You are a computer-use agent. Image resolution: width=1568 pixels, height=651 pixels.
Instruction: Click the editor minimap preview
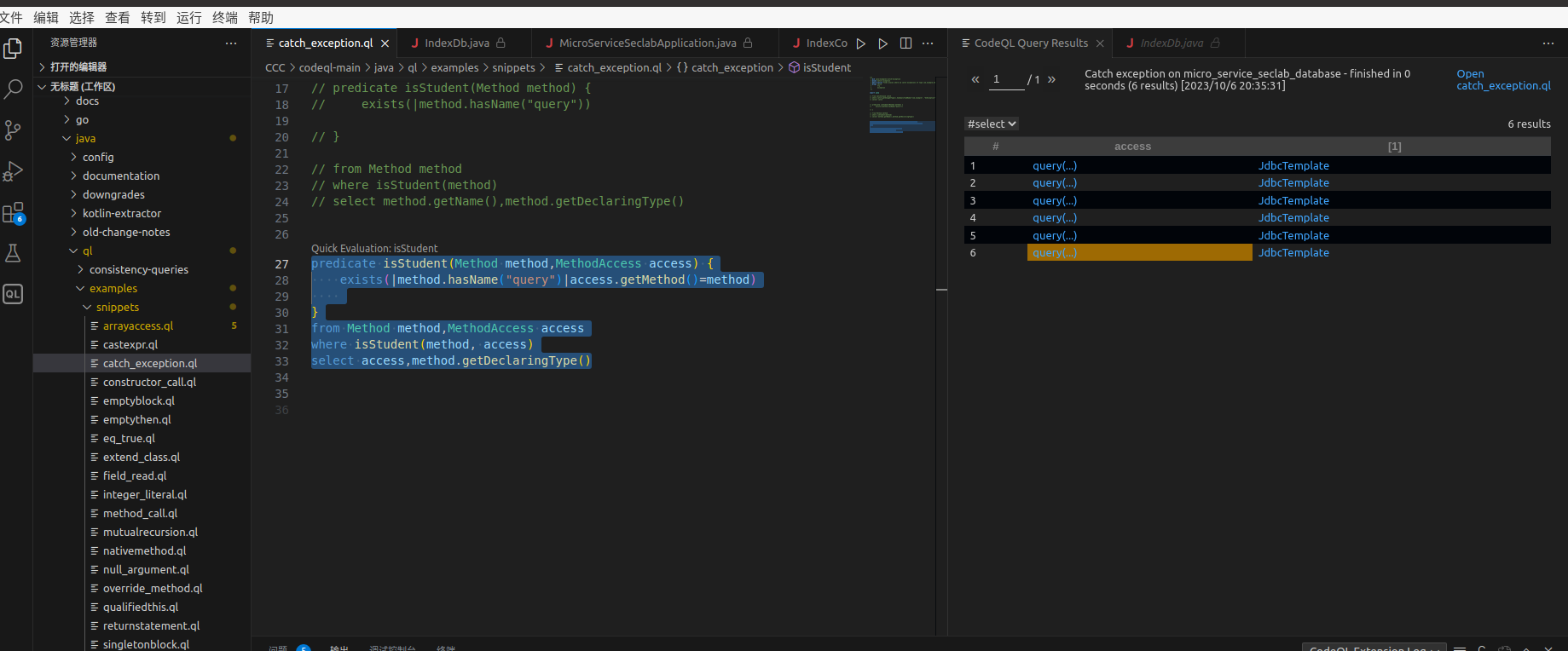(x=902, y=104)
